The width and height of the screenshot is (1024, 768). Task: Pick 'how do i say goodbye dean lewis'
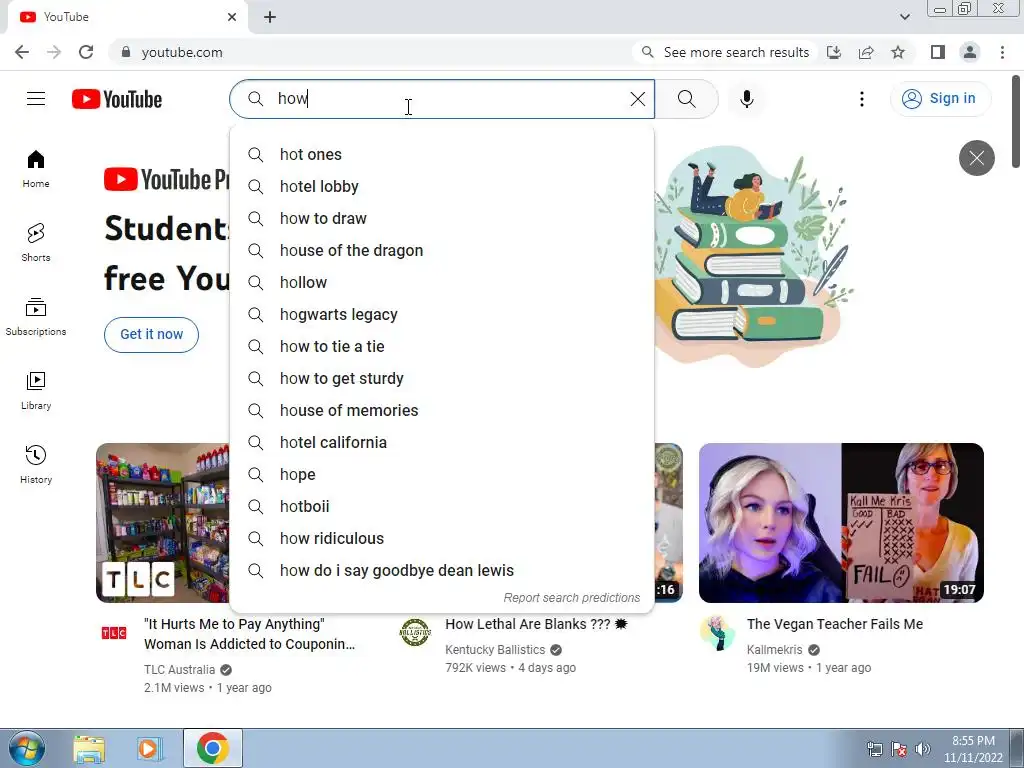pos(442,570)
